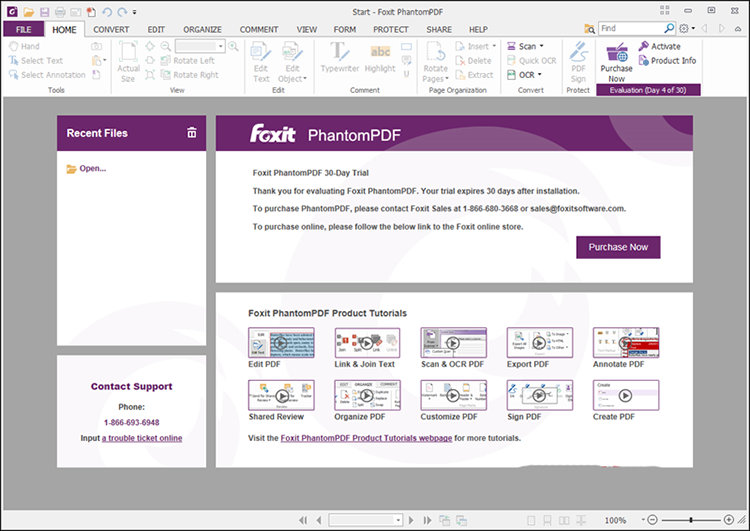The width and height of the screenshot is (750, 531).
Task: Open advanced search folder icon
Action: point(589,29)
